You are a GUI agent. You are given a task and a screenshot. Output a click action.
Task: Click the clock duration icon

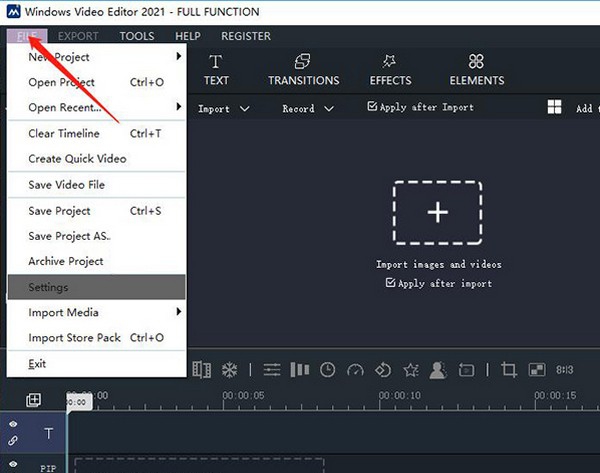tap(328, 370)
